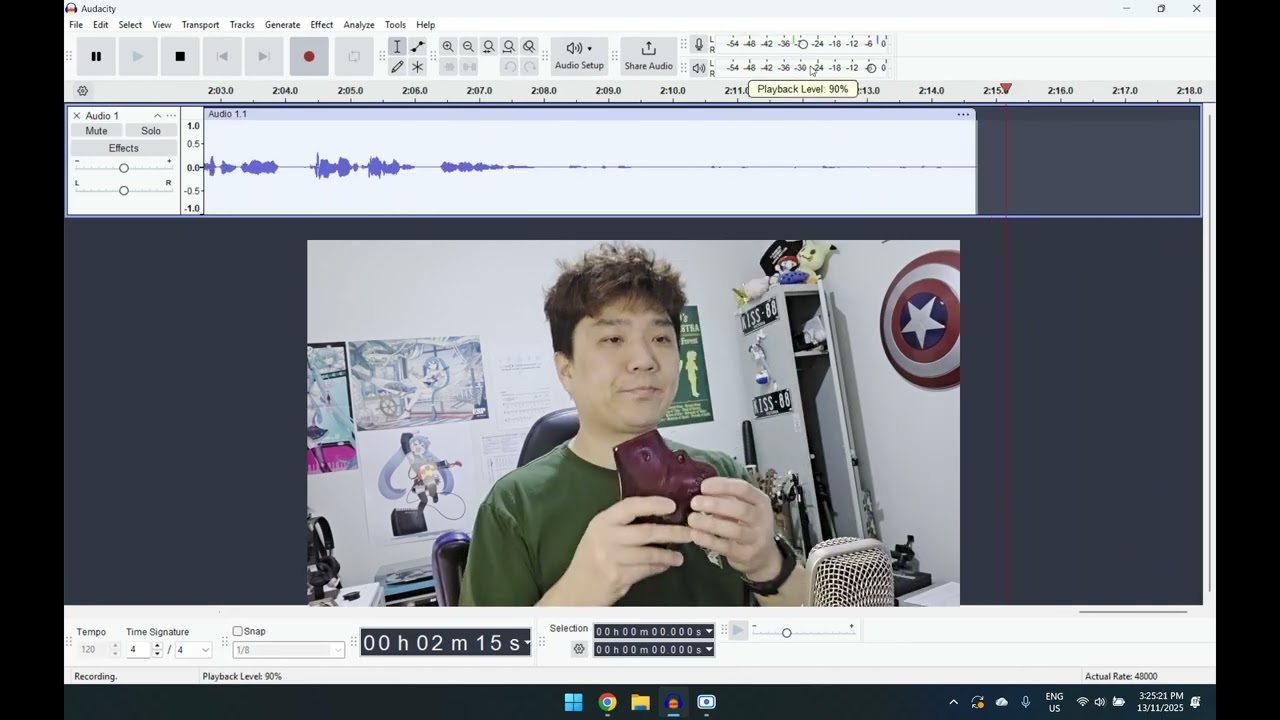The height and width of the screenshot is (720, 1280).
Task: Open time signature denominator dropdown
Action: tap(206, 650)
